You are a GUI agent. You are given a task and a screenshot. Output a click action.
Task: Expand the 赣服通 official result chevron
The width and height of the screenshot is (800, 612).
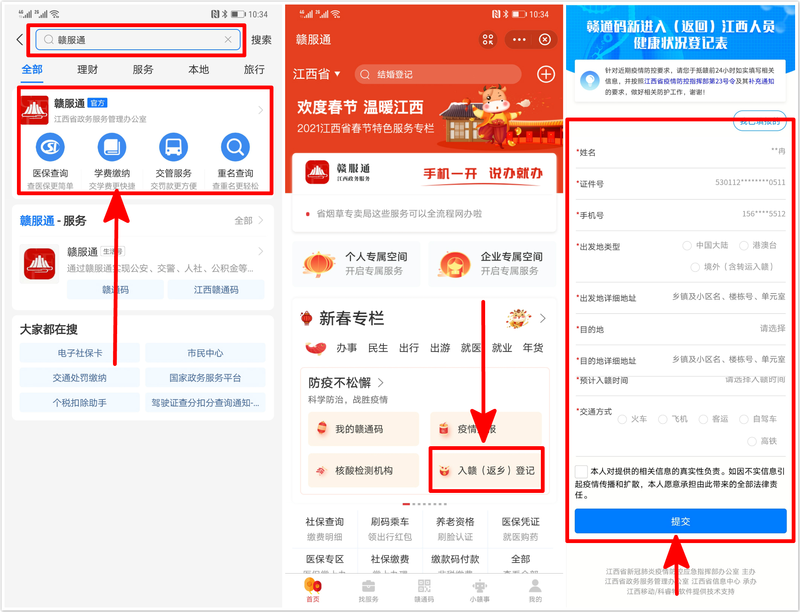[x=261, y=110]
